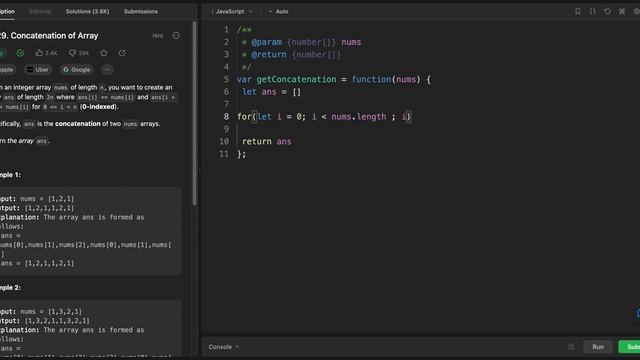Like the problem with the thumbs-up icon

(39, 53)
